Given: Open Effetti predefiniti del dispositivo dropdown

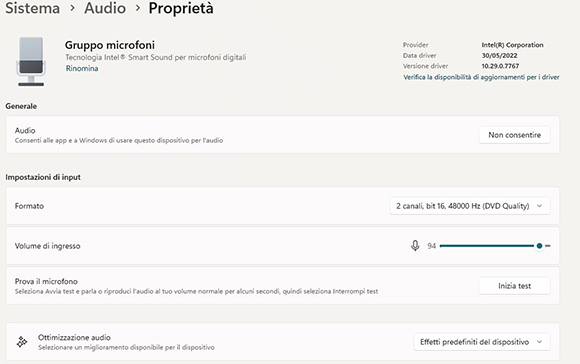Looking at the screenshot, I should 482,342.
